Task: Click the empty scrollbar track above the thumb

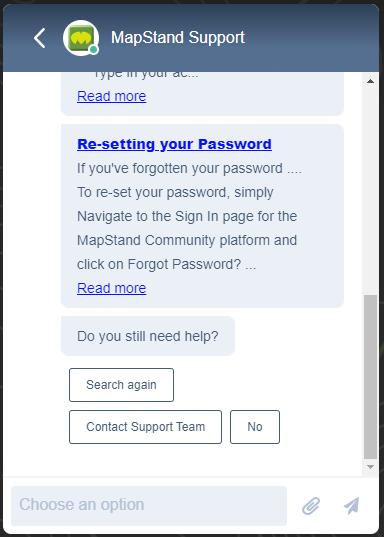Action: point(370,190)
